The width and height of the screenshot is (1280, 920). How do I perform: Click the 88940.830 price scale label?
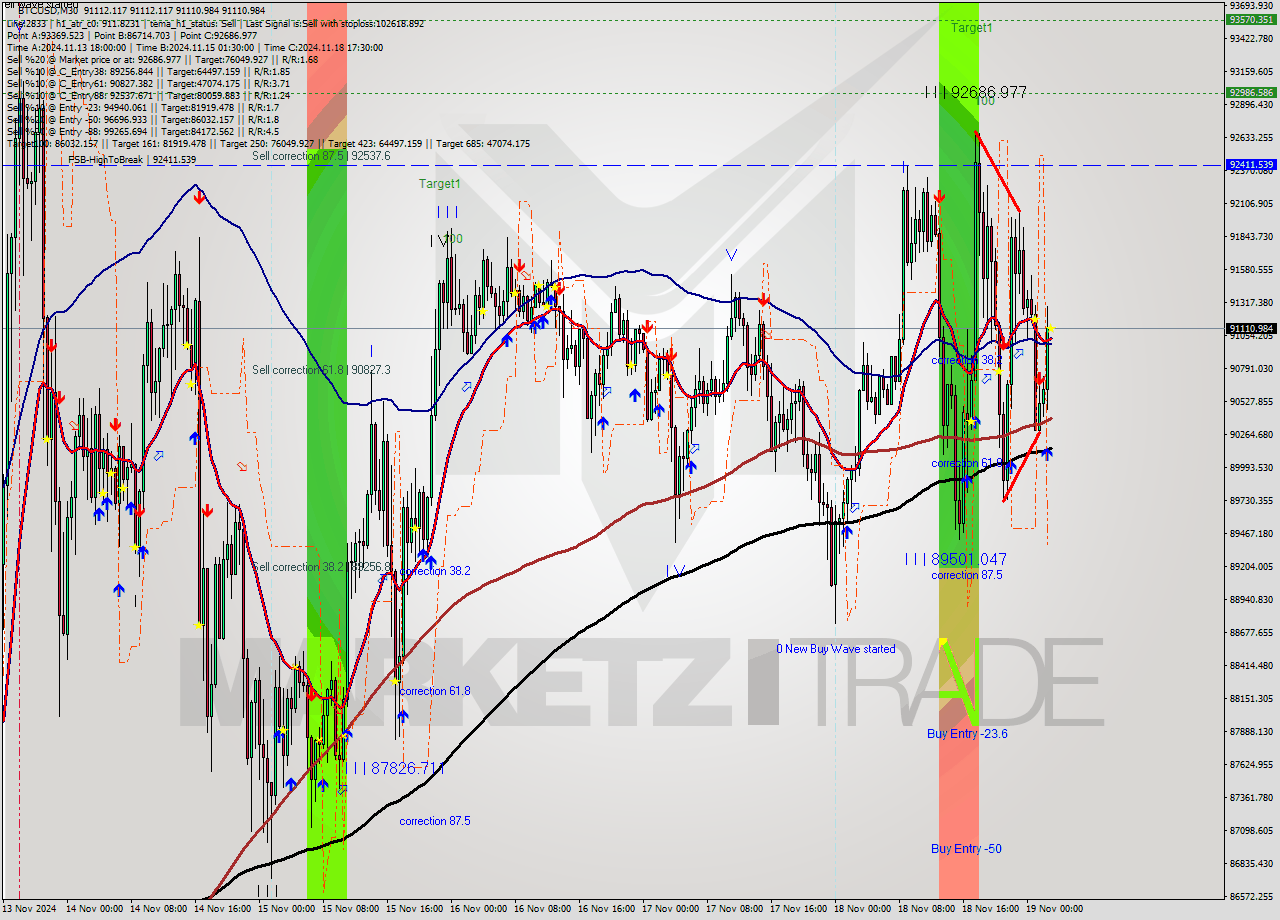1251,599
